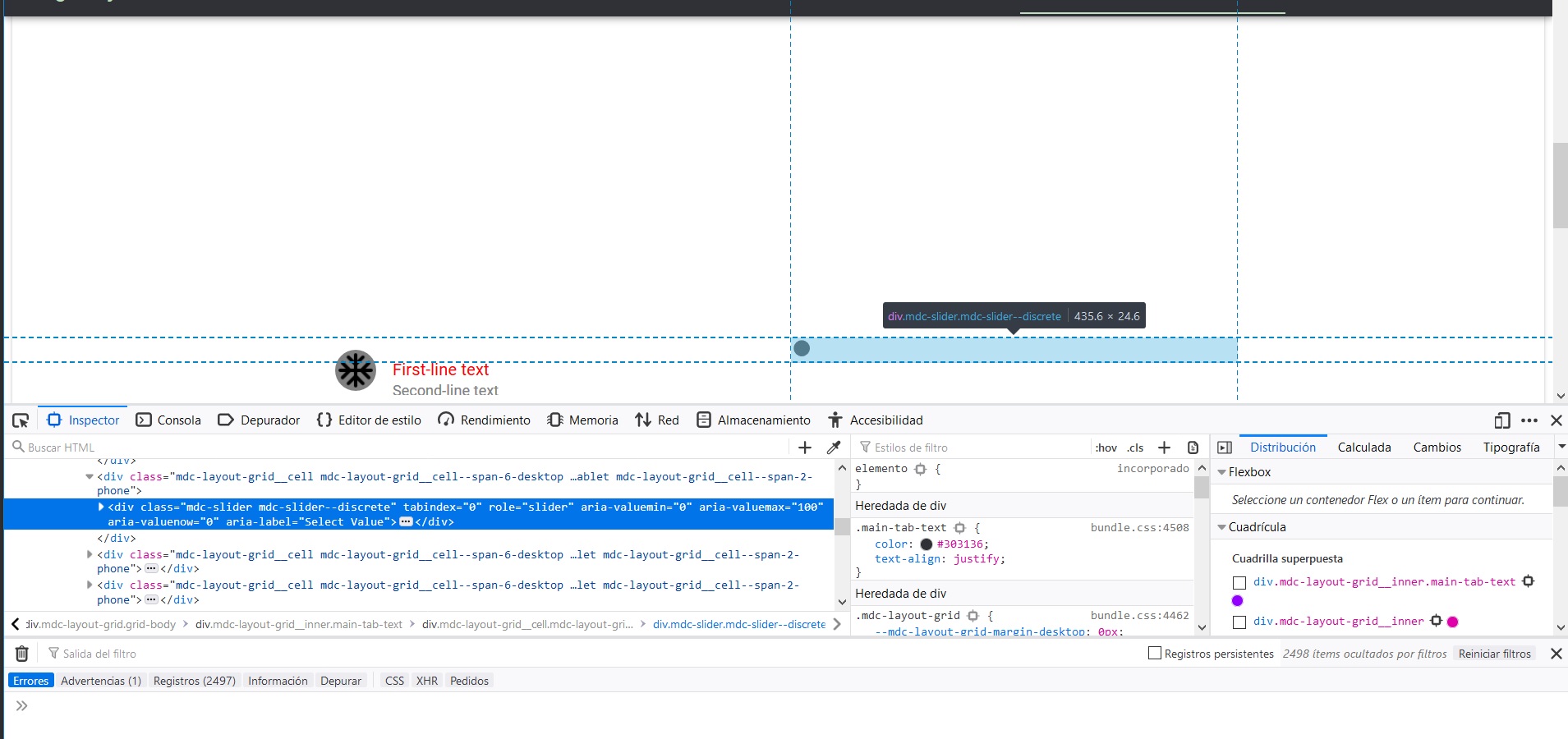Collapse the Cuadrícula section

1221,527
